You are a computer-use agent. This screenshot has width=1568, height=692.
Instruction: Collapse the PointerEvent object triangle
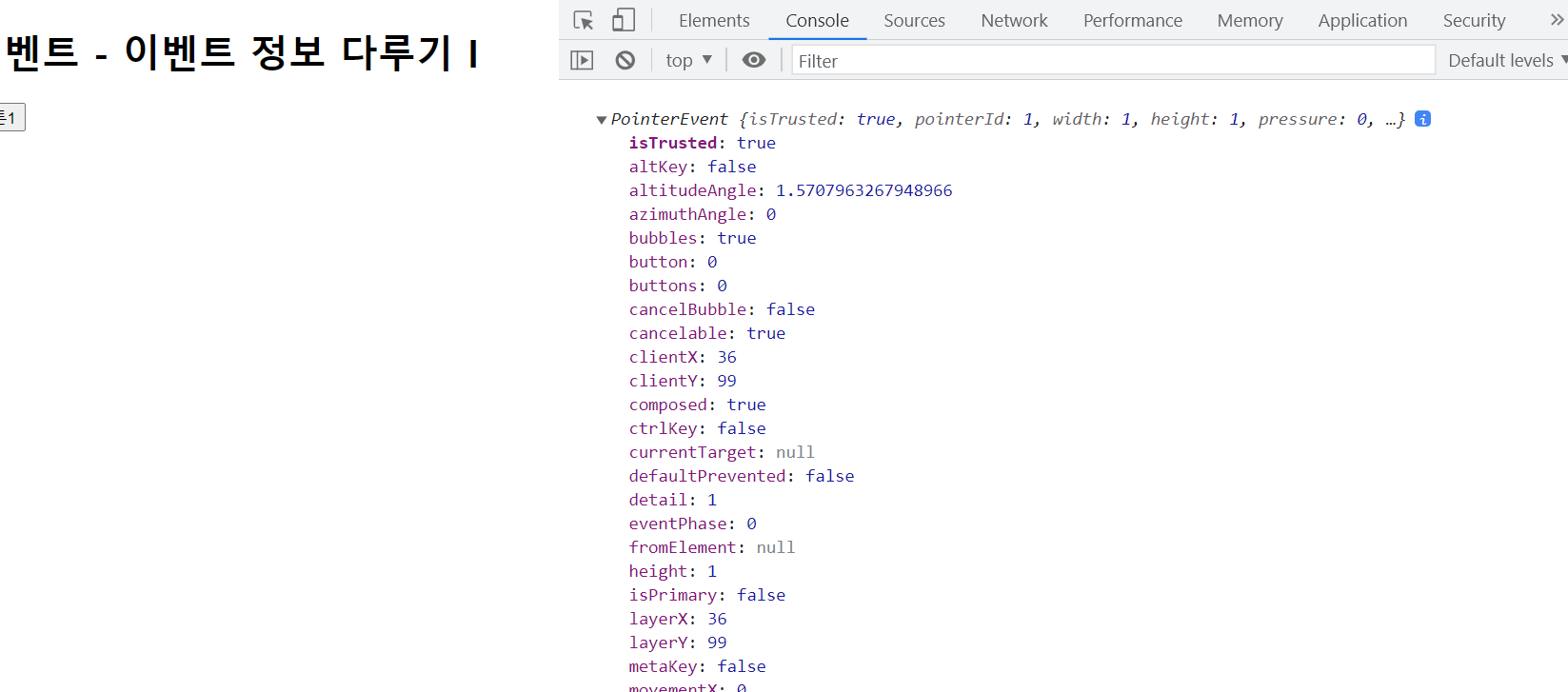point(601,120)
